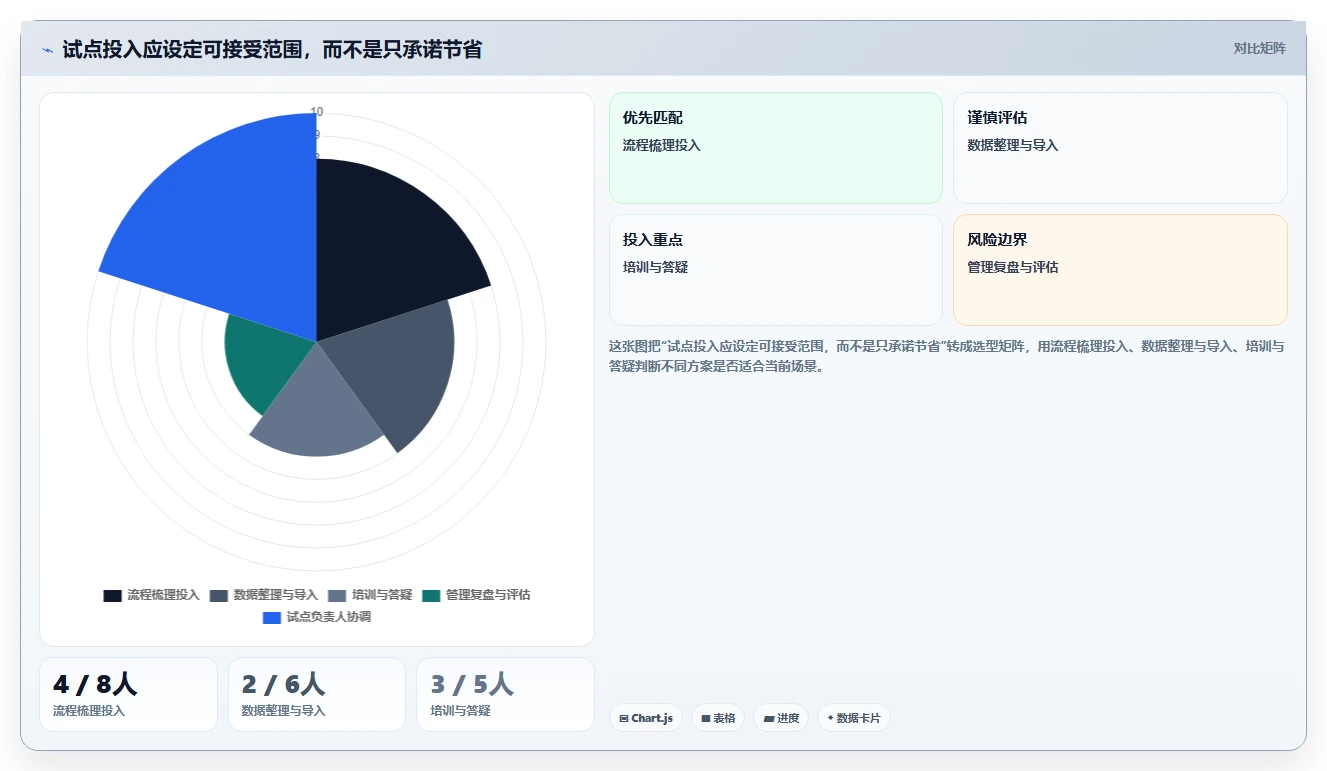Click the axis label 10 on chart
This screenshot has width=1327, height=771.
coord(317,112)
